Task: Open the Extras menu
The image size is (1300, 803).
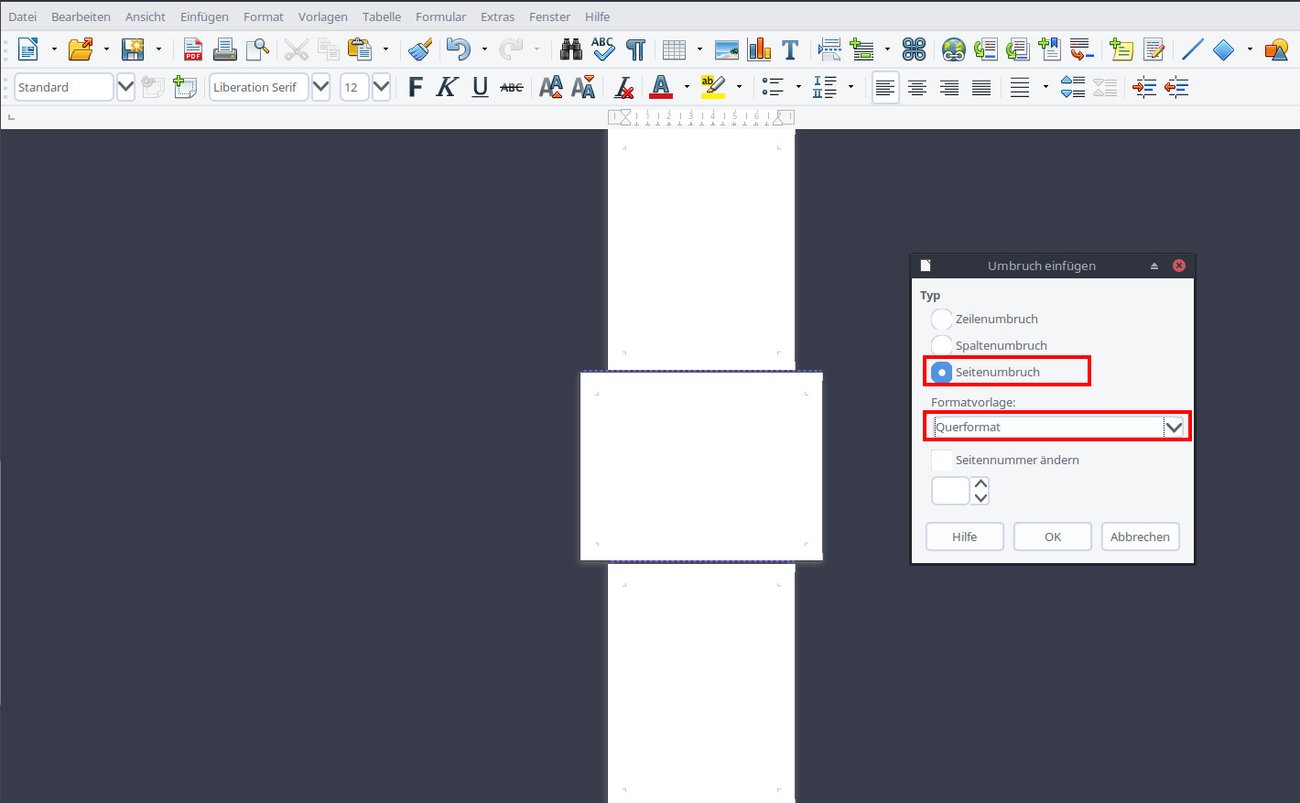Action: coord(497,16)
